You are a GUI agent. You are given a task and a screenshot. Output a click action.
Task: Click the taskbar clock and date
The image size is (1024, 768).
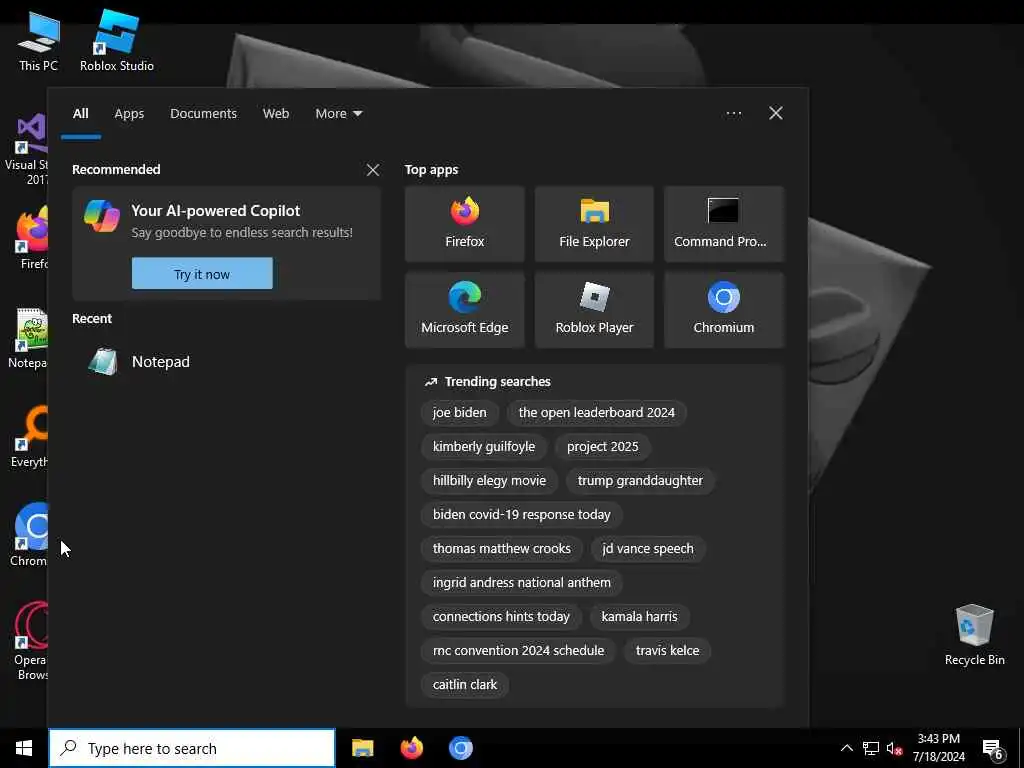tap(938, 748)
